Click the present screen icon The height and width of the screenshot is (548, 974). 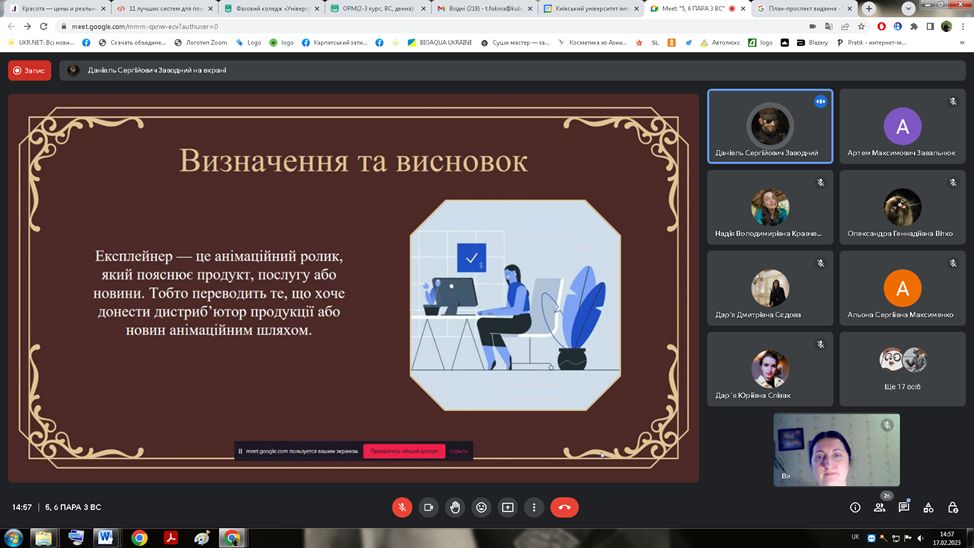coord(508,507)
